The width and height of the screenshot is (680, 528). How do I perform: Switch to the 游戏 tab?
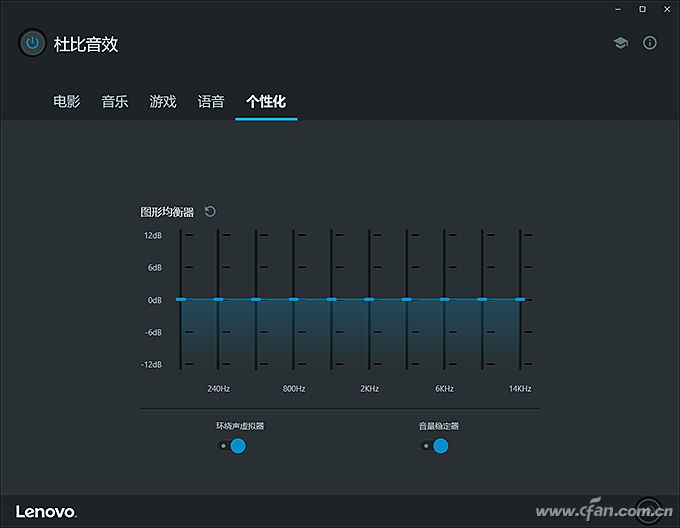click(x=163, y=101)
